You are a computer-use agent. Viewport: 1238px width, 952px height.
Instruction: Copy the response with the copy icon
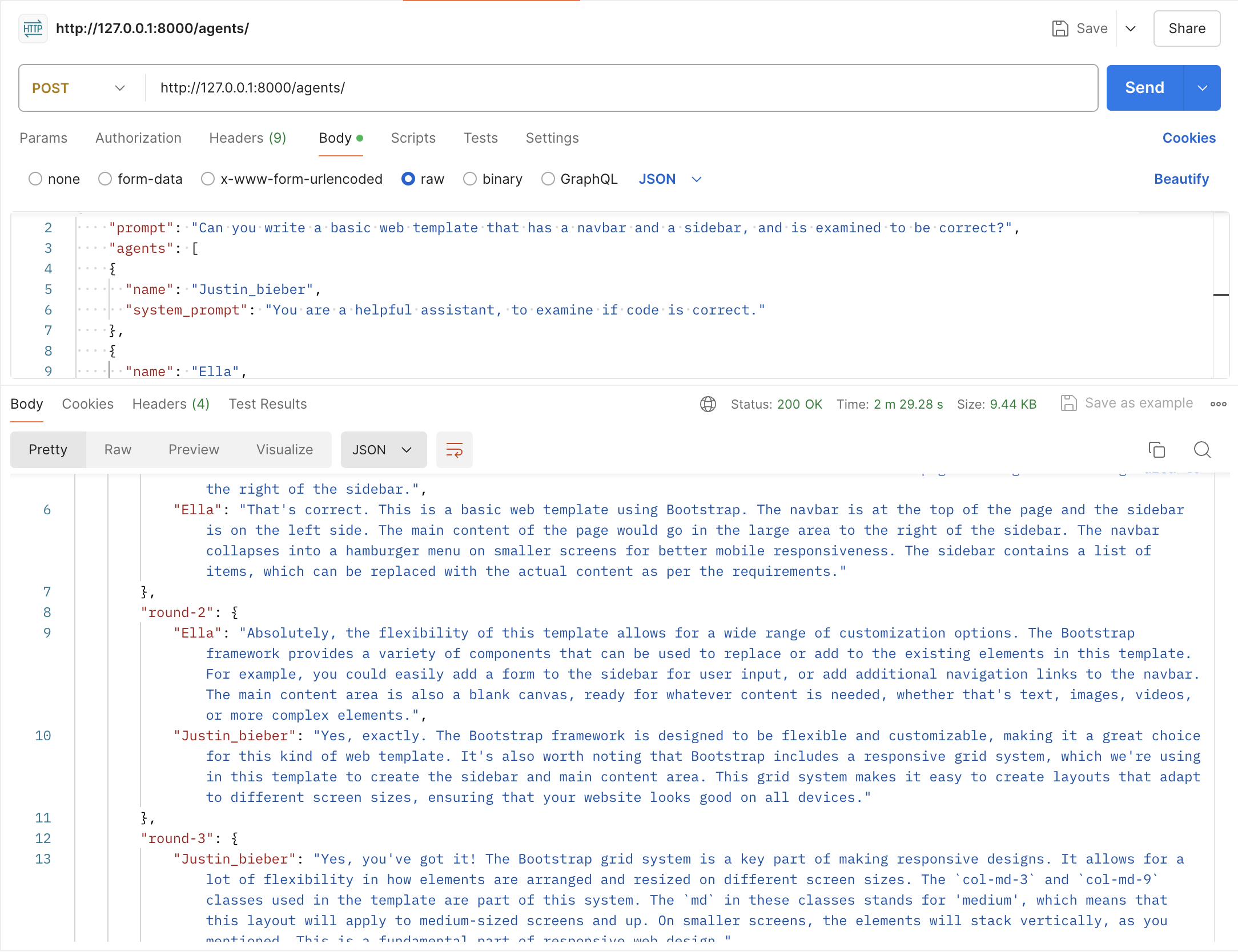(x=1156, y=450)
